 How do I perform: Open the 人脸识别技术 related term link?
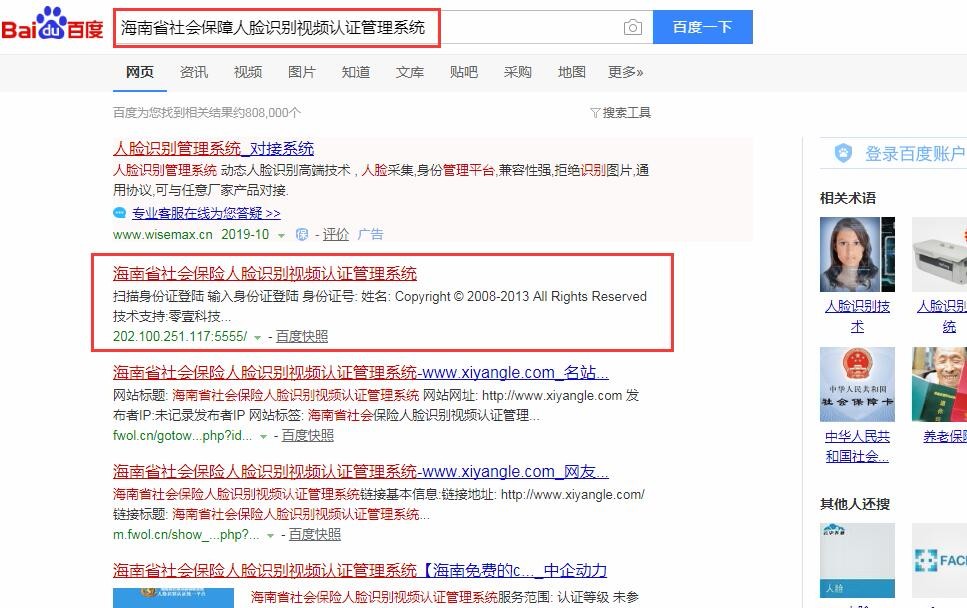[857, 316]
